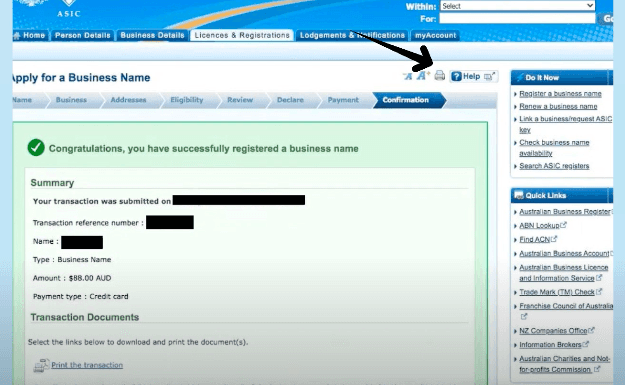Open the Business Details tab
The image size is (625, 385).
point(152,35)
